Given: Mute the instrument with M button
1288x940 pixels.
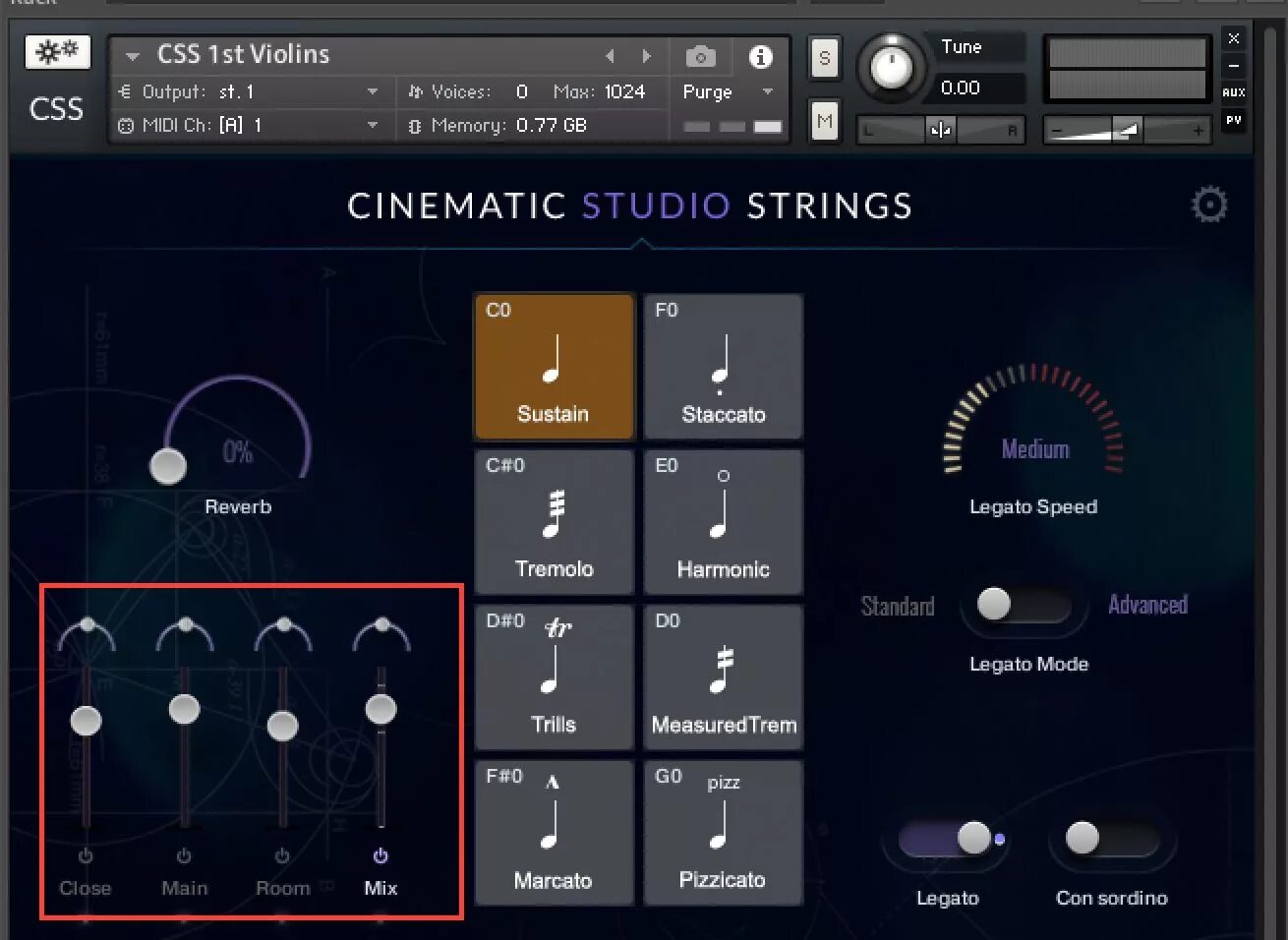Looking at the screenshot, I should (824, 122).
